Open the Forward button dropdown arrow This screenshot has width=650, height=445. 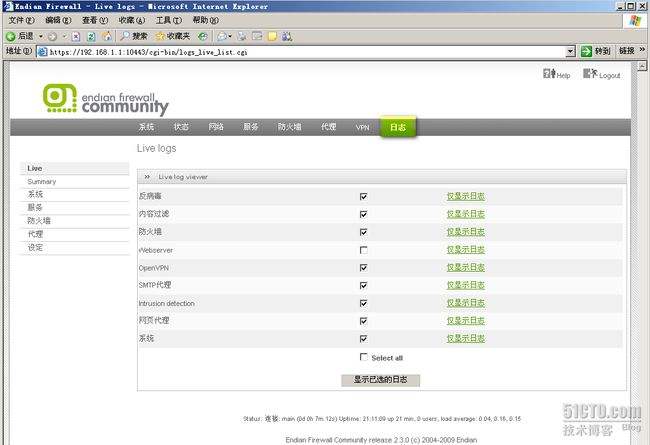coord(64,36)
